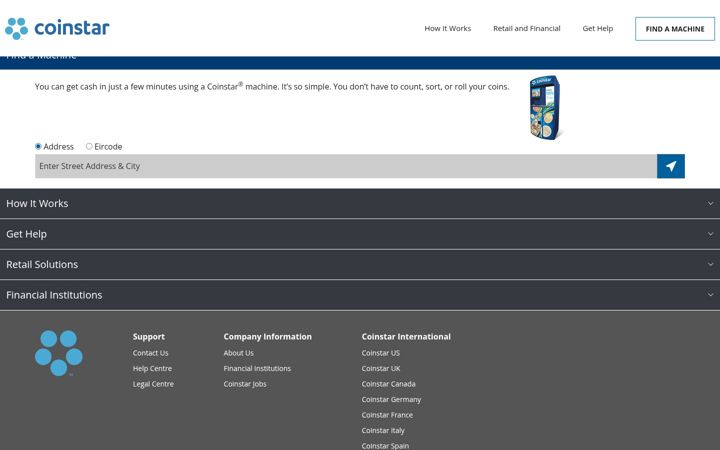Click the location arrow search button
The height and width of the screenshot is (450, 720).
[670, 166]
